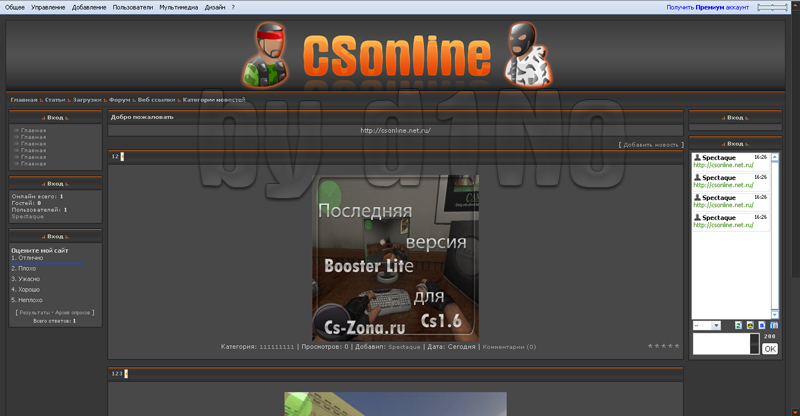The height and width of the screenshot is (416, 800).
Task: Open the Общее admin menu
Action: tap(15, 7)
